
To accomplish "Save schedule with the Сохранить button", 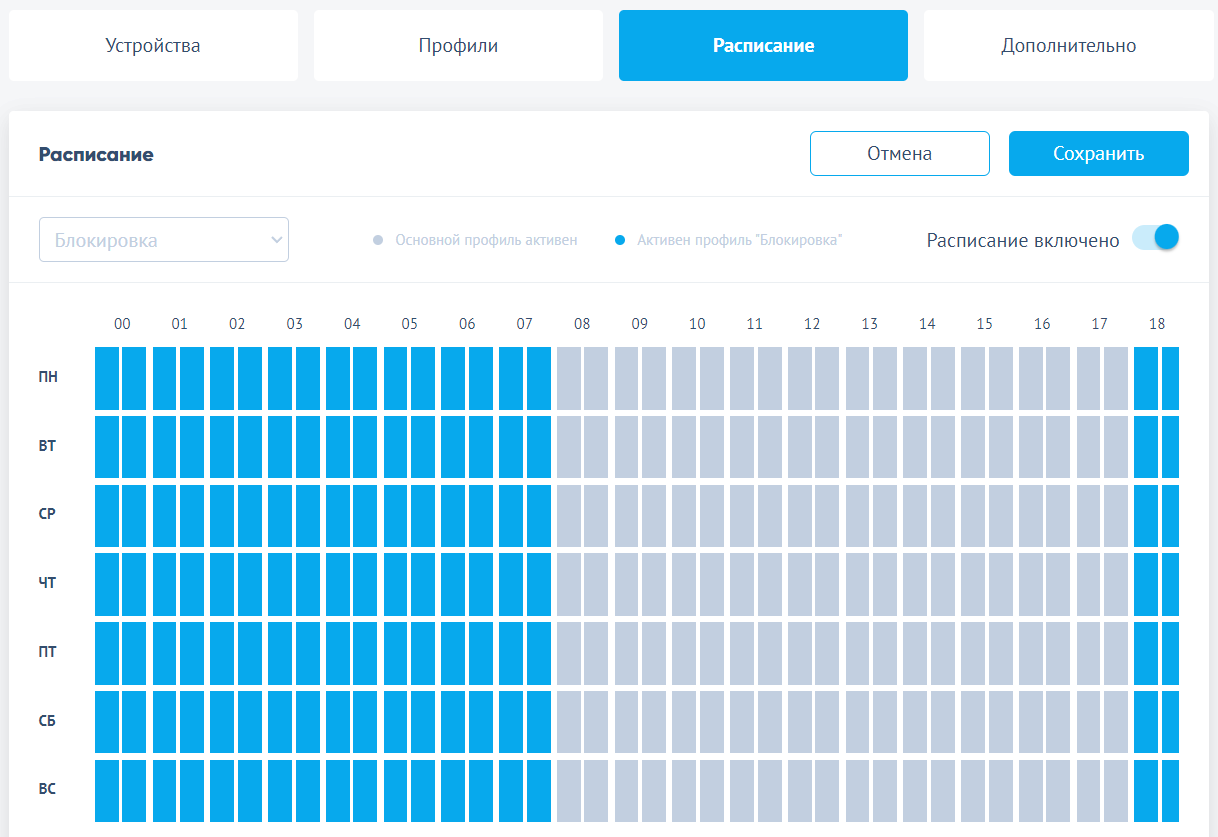I will (1098, 154).
